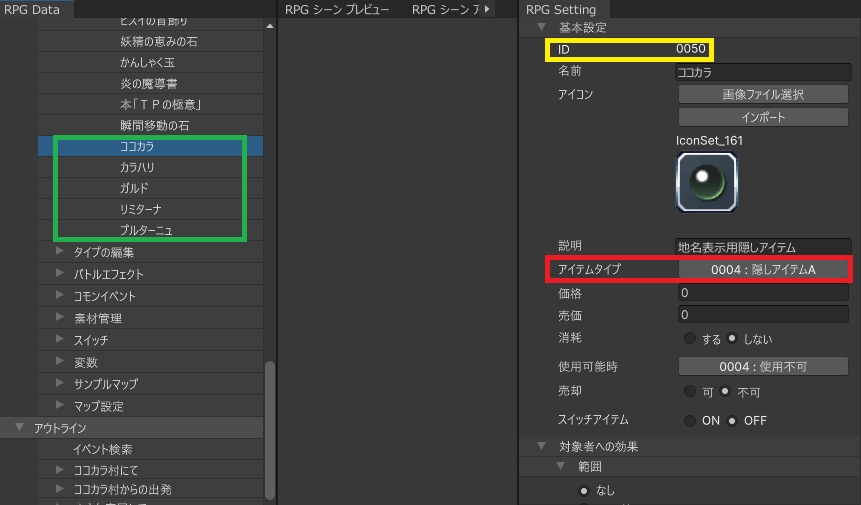This screenshot has width=861, height=505.
Task: Click the 画像ファイル選択 button
Action: point(764,95)
